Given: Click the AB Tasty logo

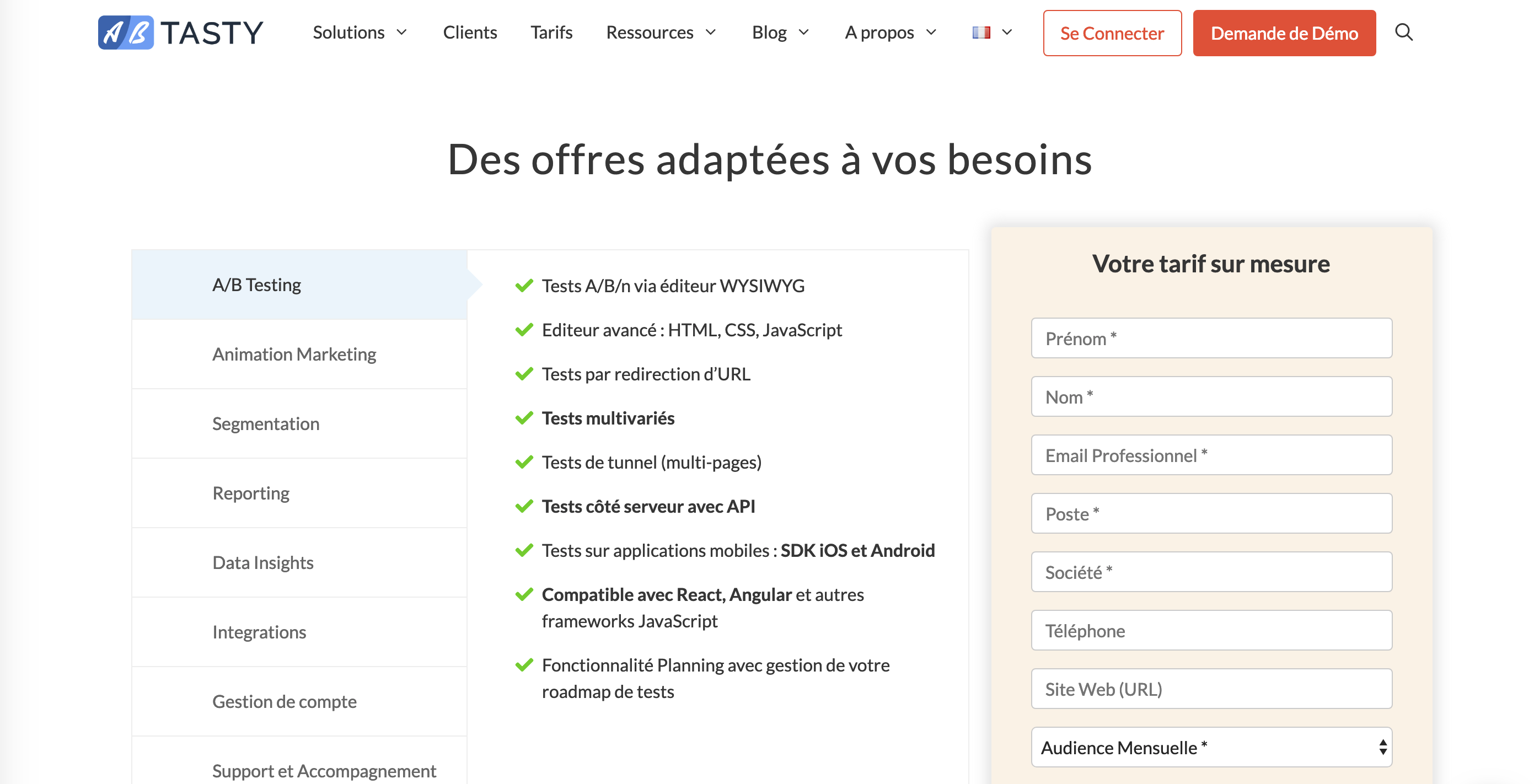Looking at the screenshot, I should pyautogui.click(x=180, y=32).
